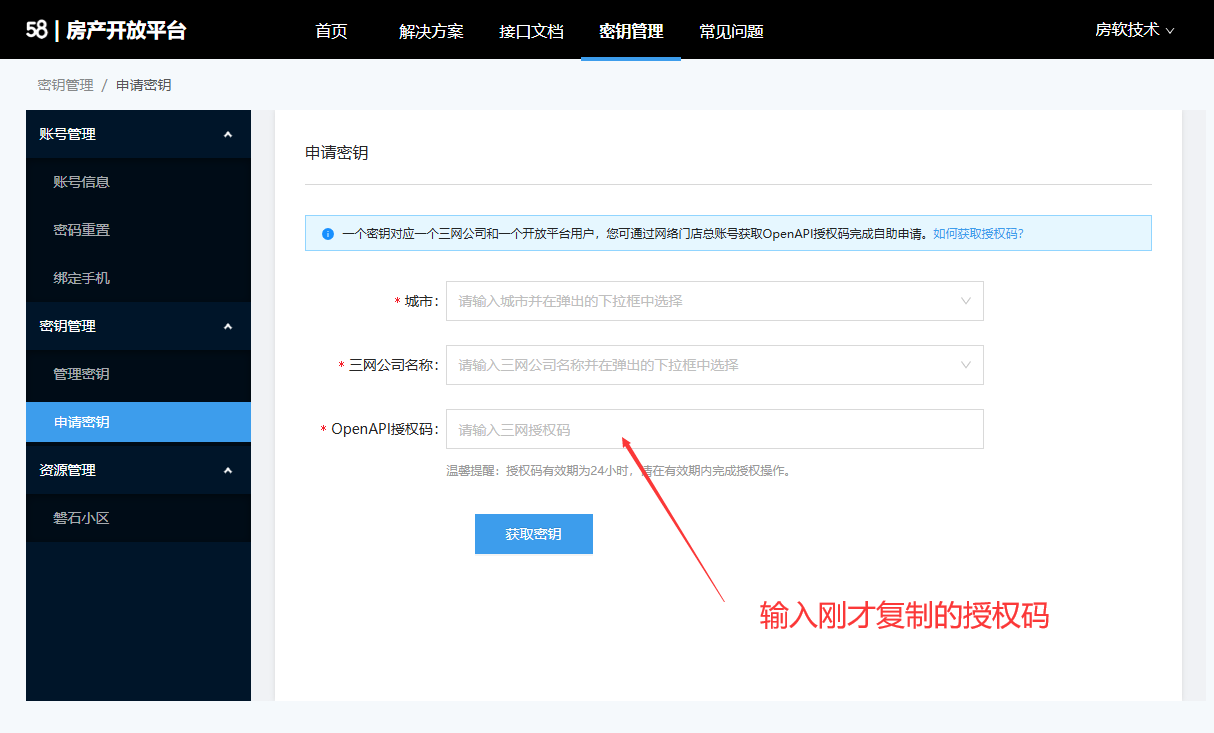The width and height of the screenshot is (1214, 733).
Task: Expand the 城市 dropdown arrow
Action: [x=966, y=301]
